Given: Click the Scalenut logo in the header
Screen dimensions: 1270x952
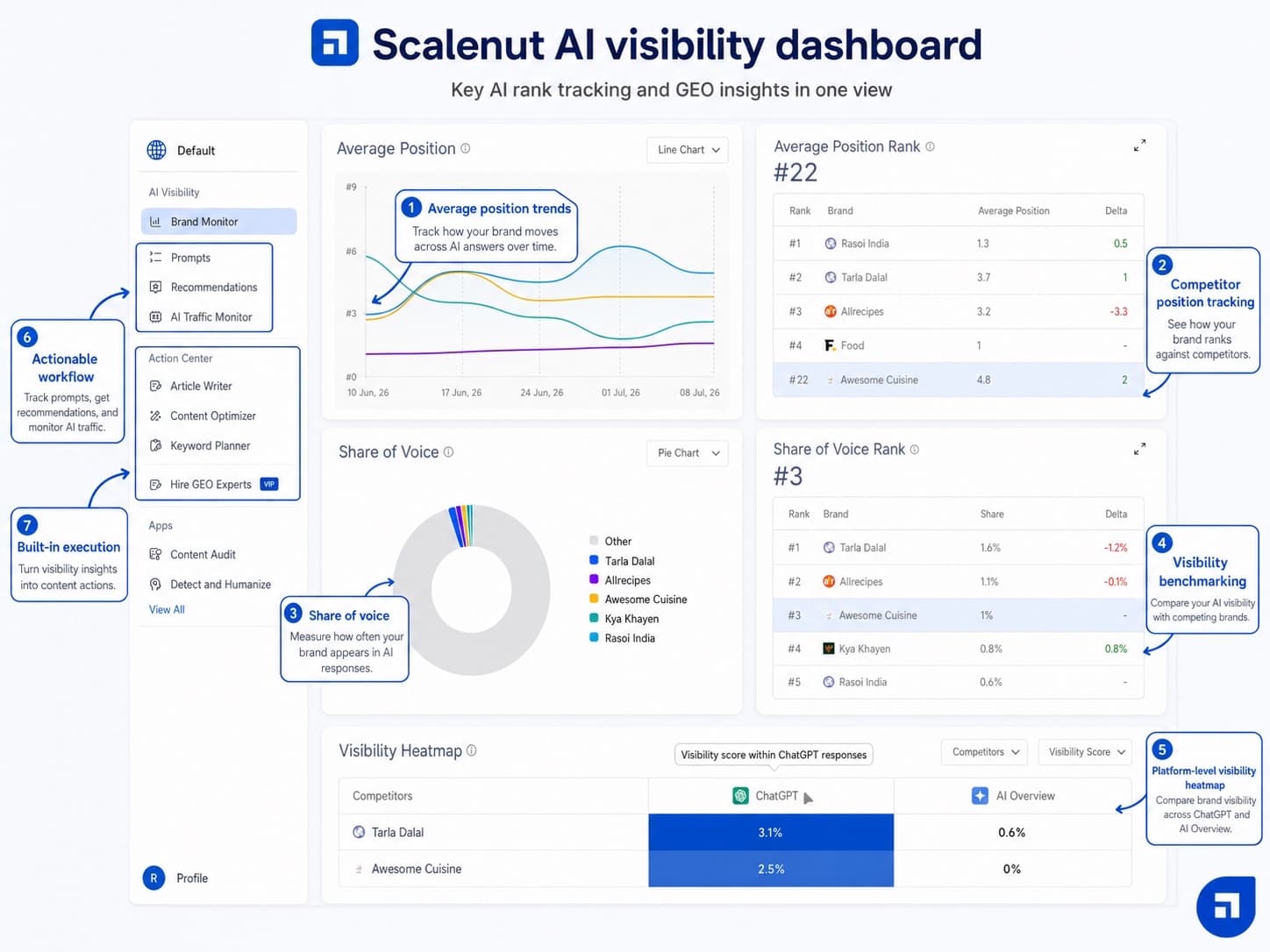Looking at the screenshot, I should click(x=335, y=43).
